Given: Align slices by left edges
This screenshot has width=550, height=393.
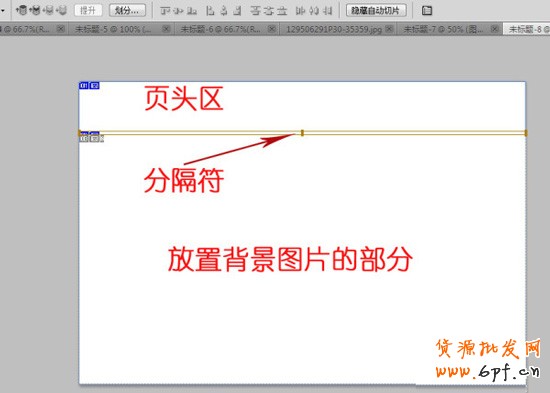Looking at the screenshot, I should pyautogui.click(x=210, y=11).
